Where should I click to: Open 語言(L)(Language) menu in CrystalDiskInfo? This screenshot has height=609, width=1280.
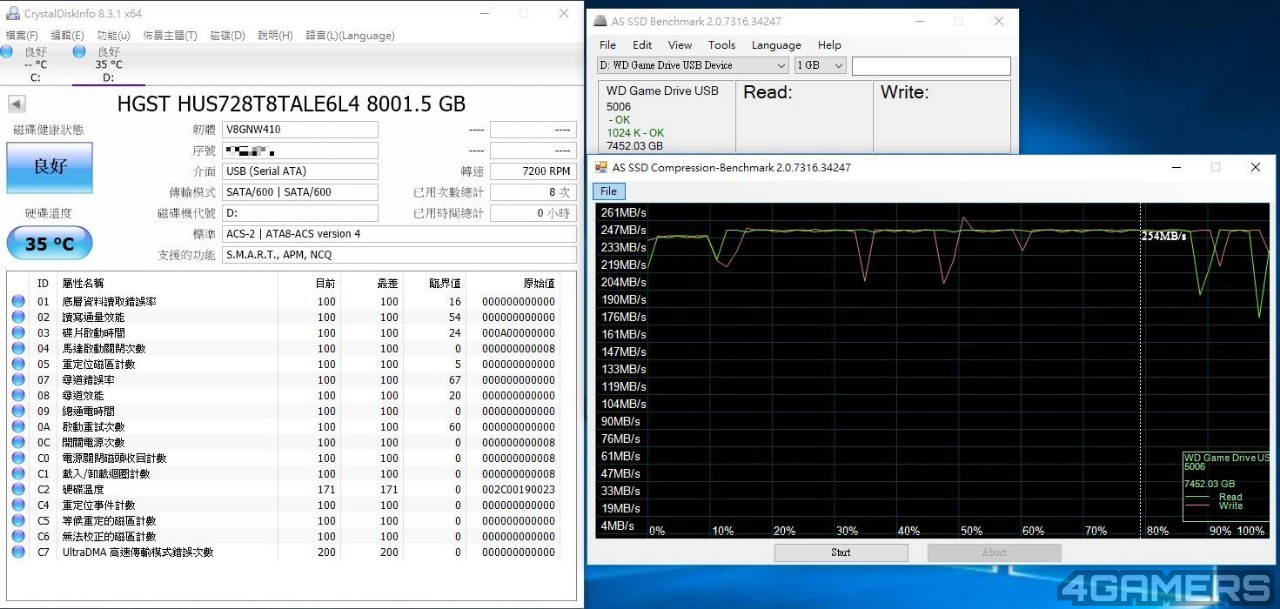350,35
